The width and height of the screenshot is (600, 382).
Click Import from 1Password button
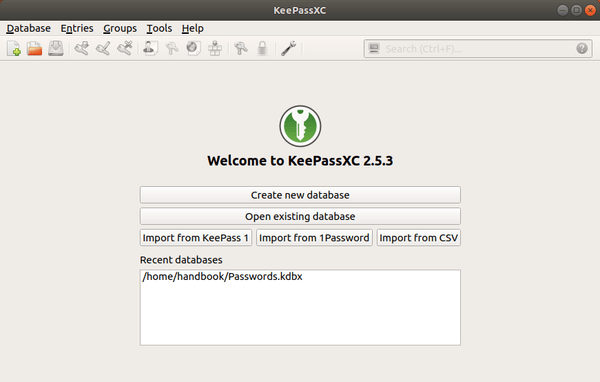tap(314, 238)
